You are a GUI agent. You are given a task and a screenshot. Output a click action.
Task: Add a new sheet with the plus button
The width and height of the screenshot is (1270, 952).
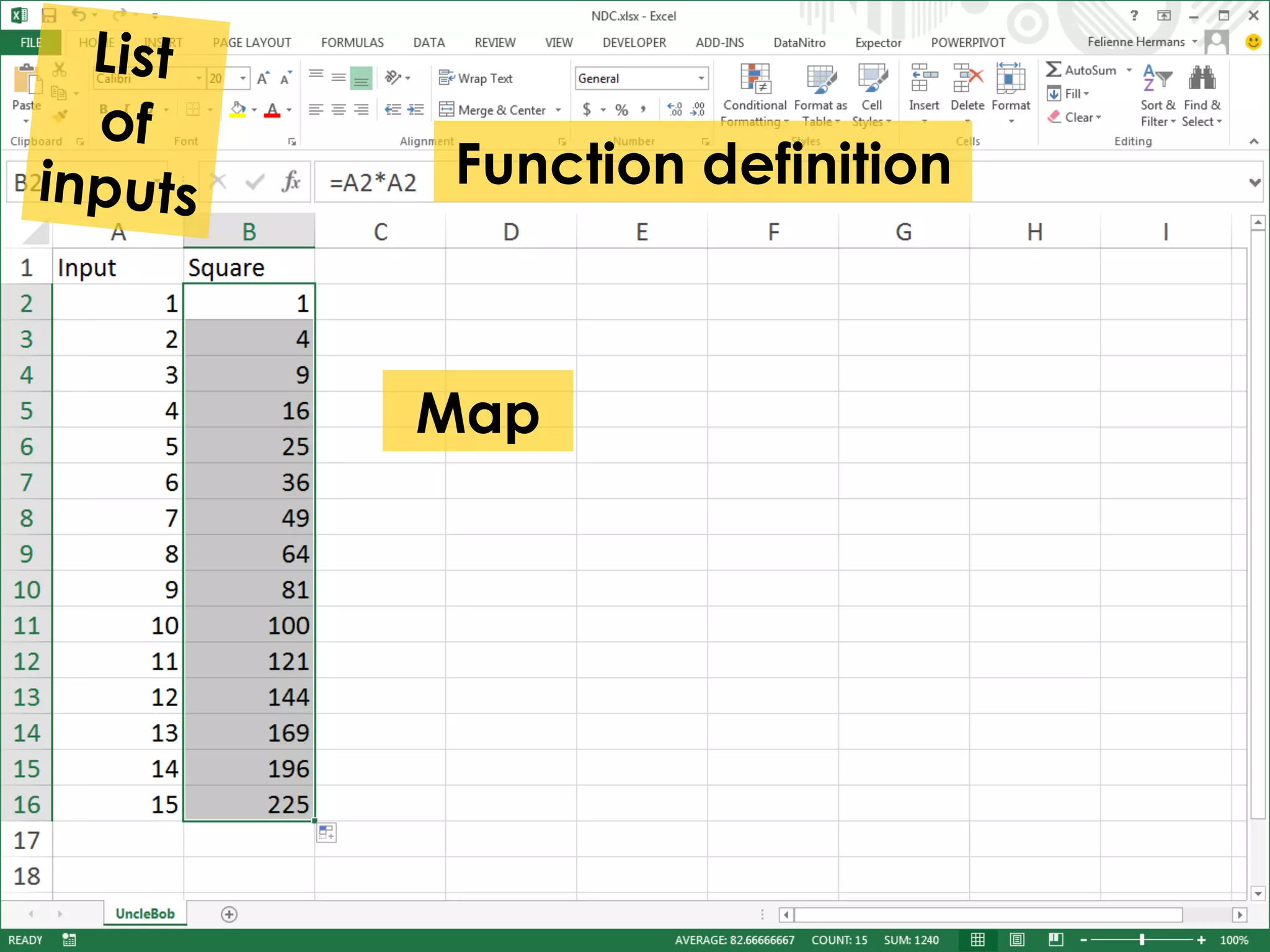coord(229,914)
